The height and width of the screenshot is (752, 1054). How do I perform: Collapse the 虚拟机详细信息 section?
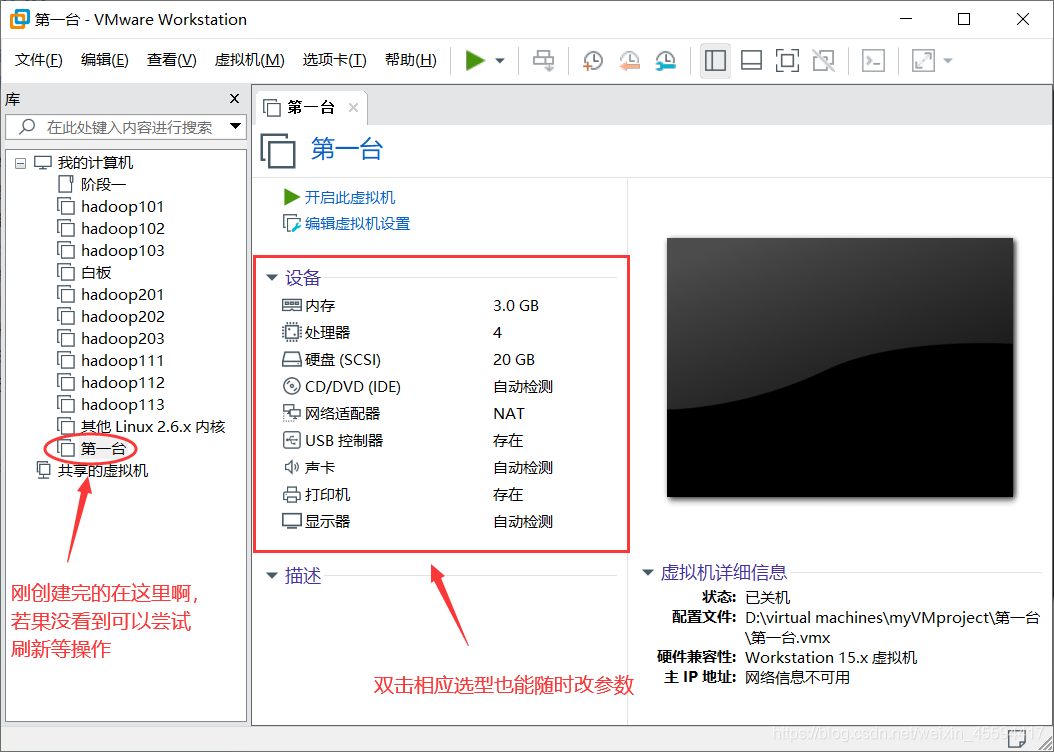[648, 573]
